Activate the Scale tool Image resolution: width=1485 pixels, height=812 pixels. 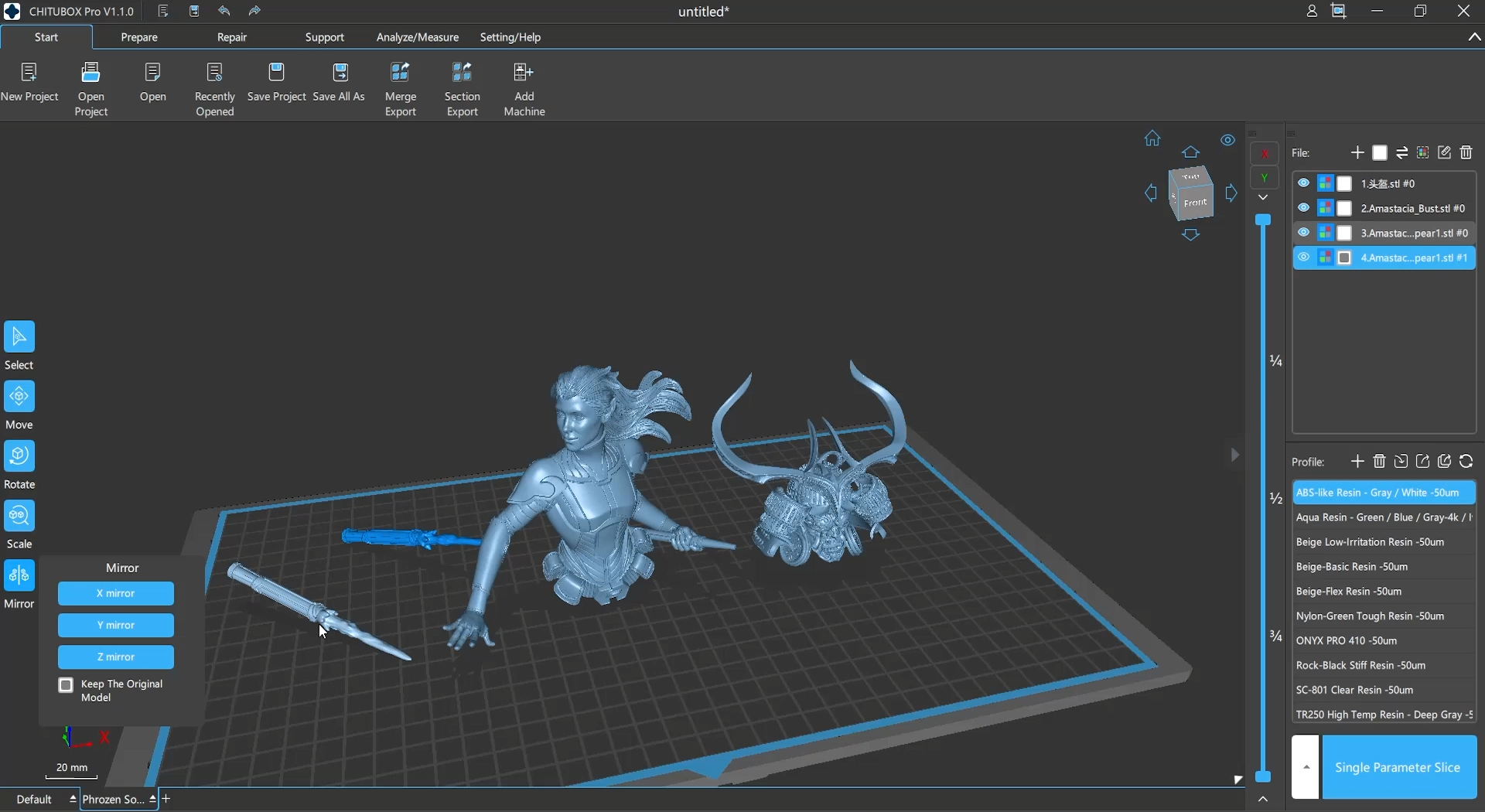pyautogui.click(x=19, y=517)
